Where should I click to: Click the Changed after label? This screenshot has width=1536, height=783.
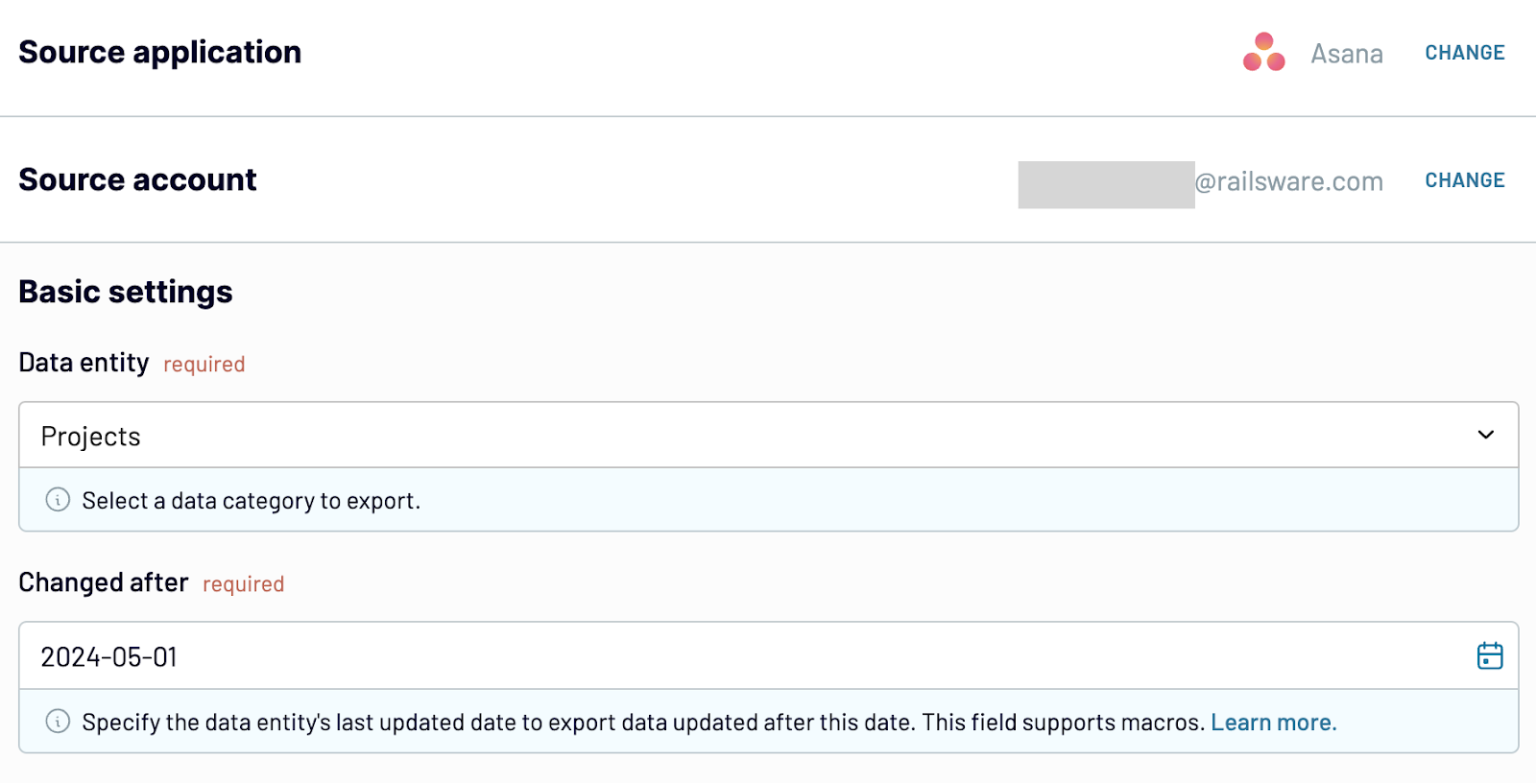(x=103, y=582)
